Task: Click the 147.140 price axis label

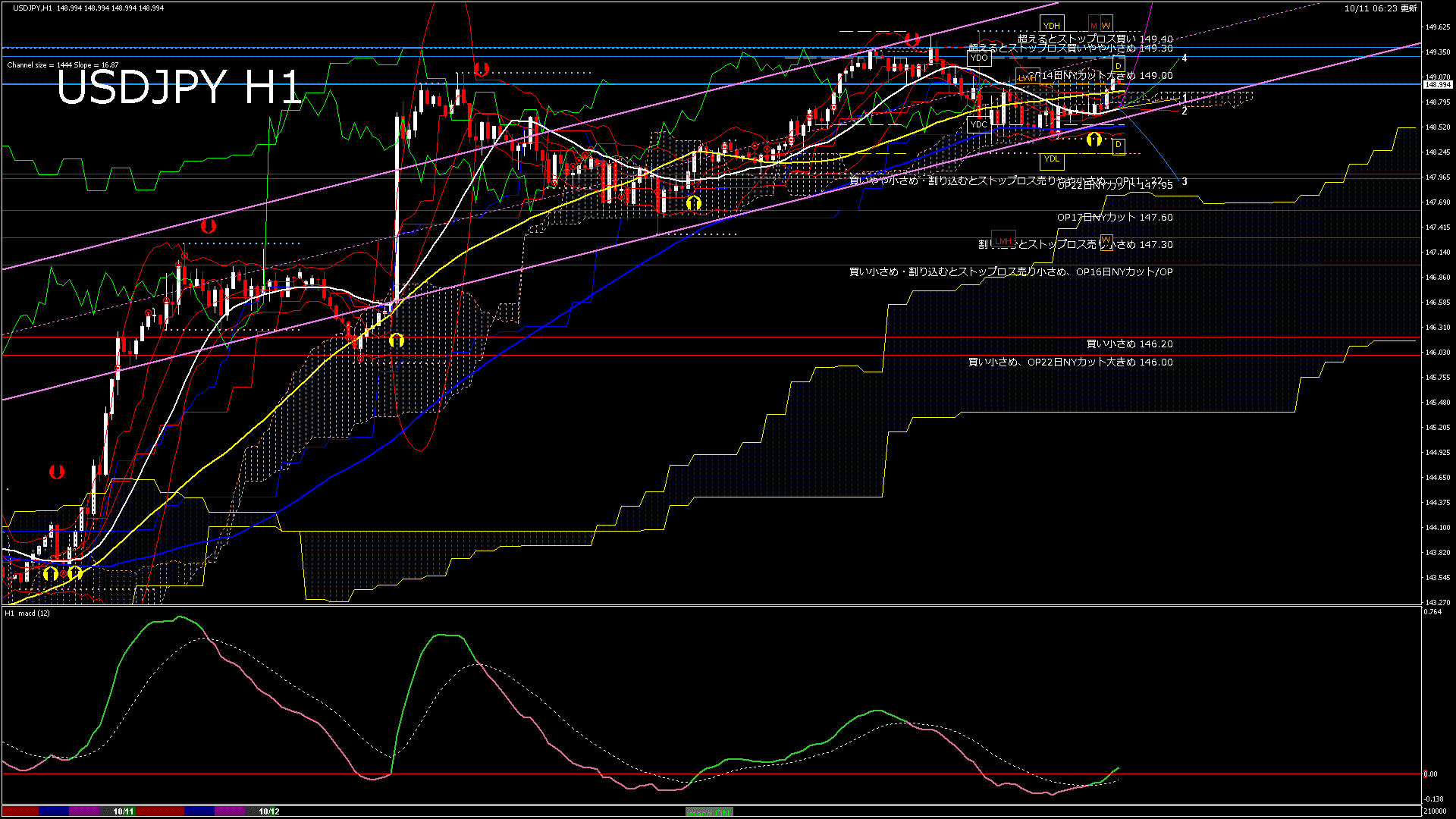Action: (x=1438, y=253)
